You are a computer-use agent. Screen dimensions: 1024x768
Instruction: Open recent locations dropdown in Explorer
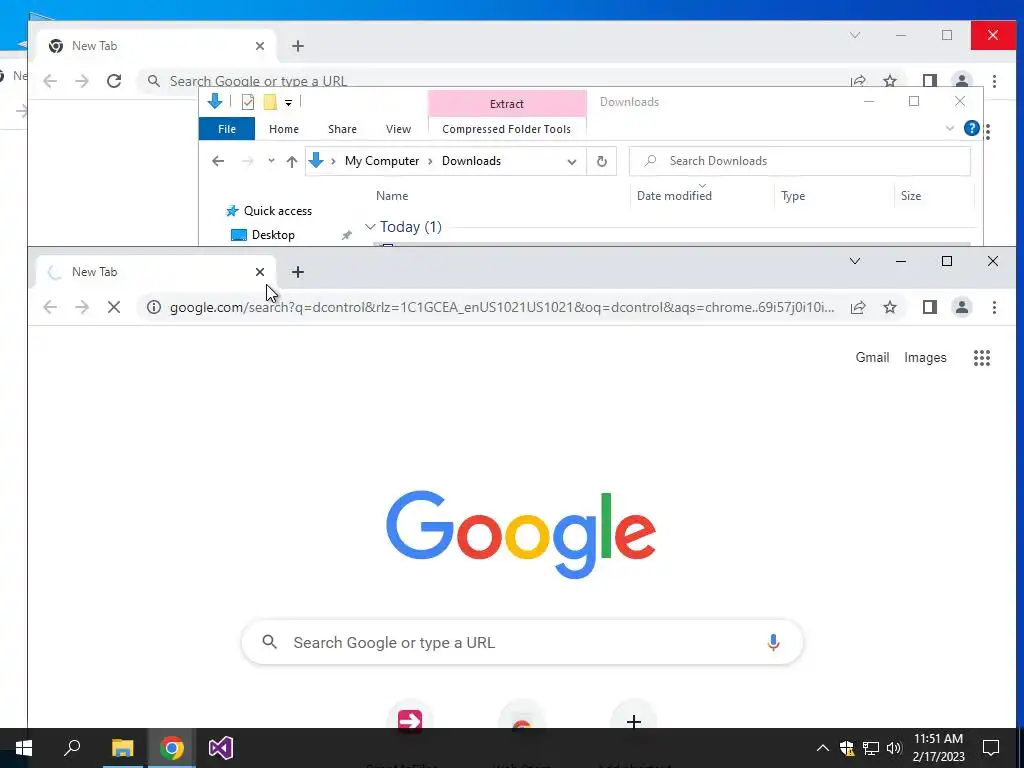271,161
